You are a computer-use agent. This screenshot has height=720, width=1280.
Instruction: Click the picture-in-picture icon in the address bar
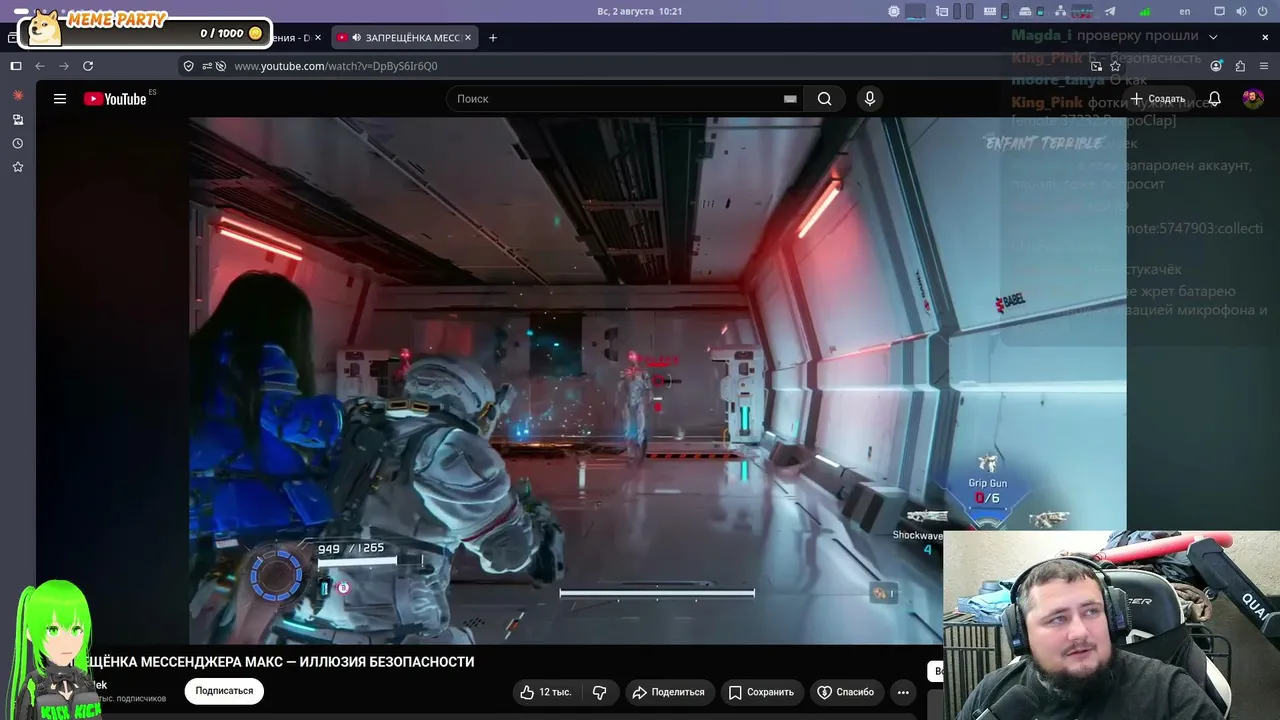(1096, 66)
